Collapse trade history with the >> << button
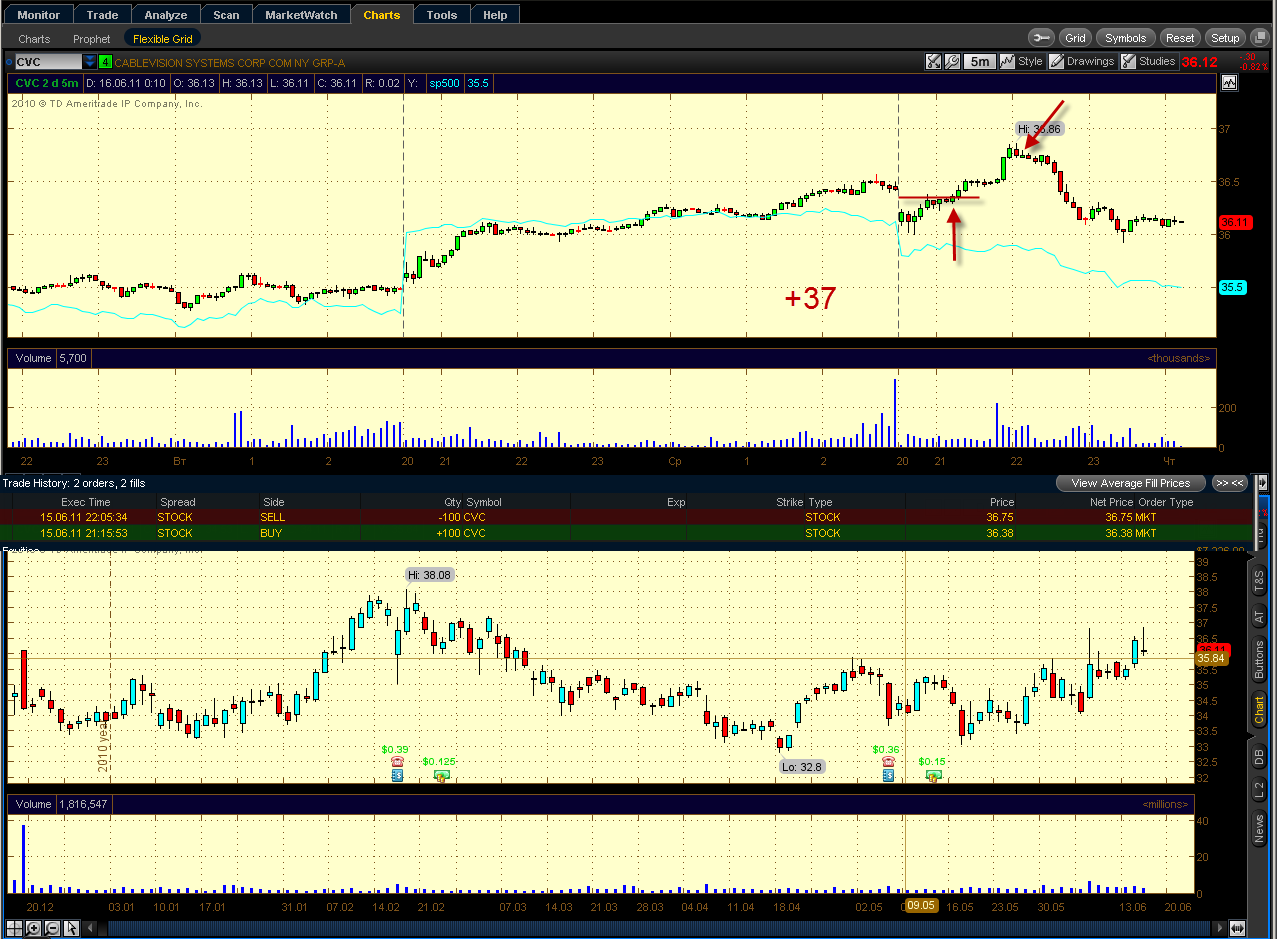 tap(1229, 483)
